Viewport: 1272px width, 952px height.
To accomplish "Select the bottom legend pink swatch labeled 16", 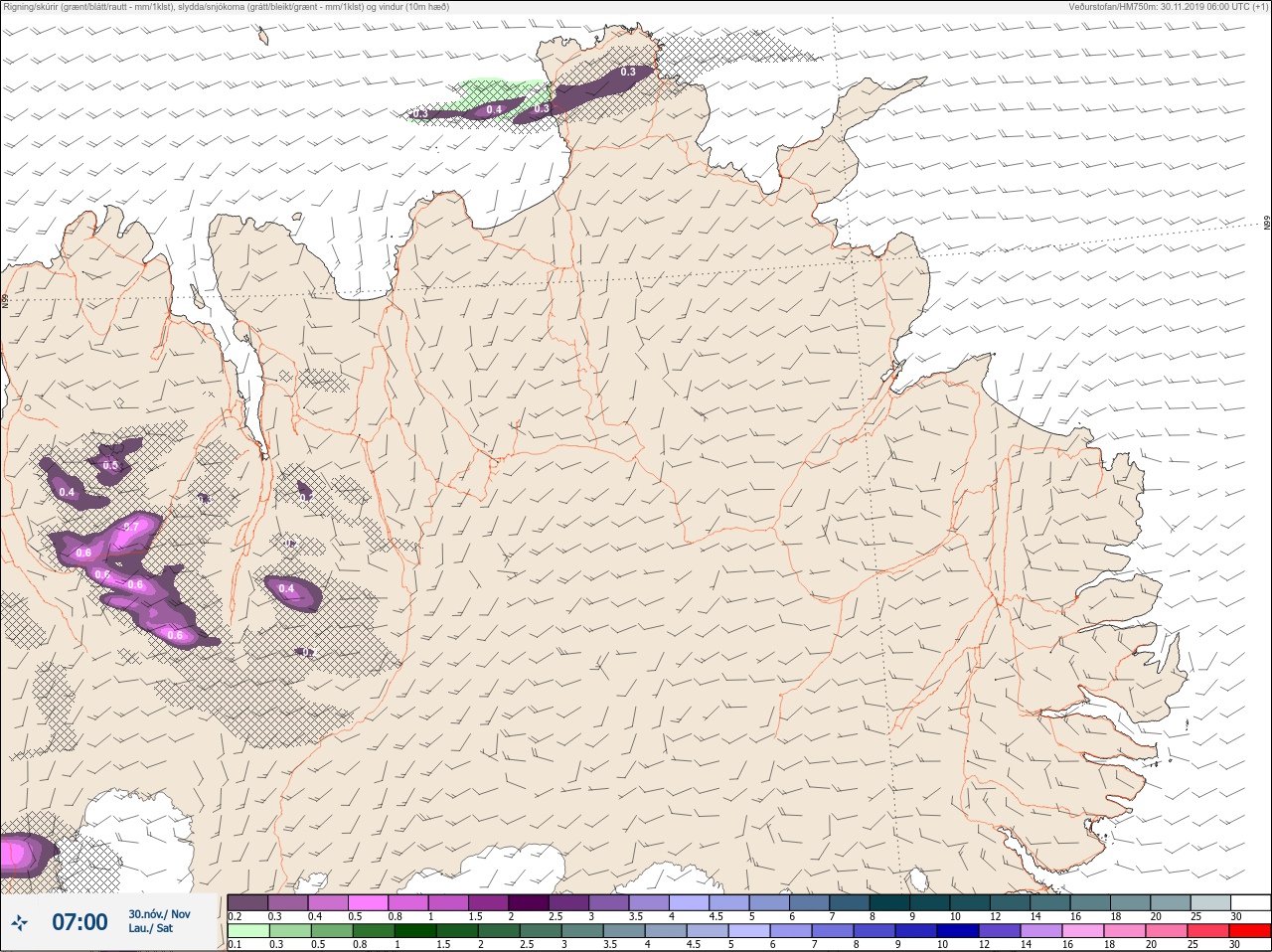I will click(x=1083, y=931).
